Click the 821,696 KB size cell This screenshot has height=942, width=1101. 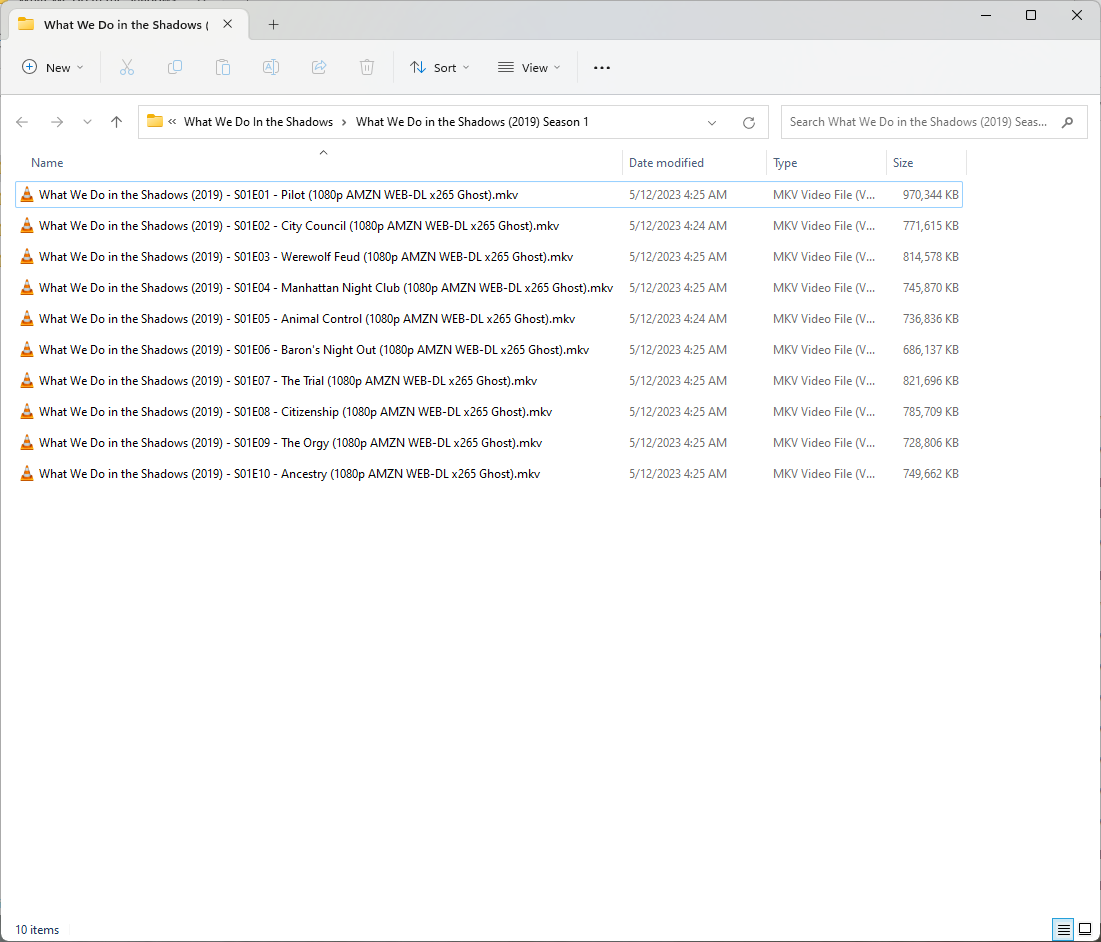(x=930, y=380)
